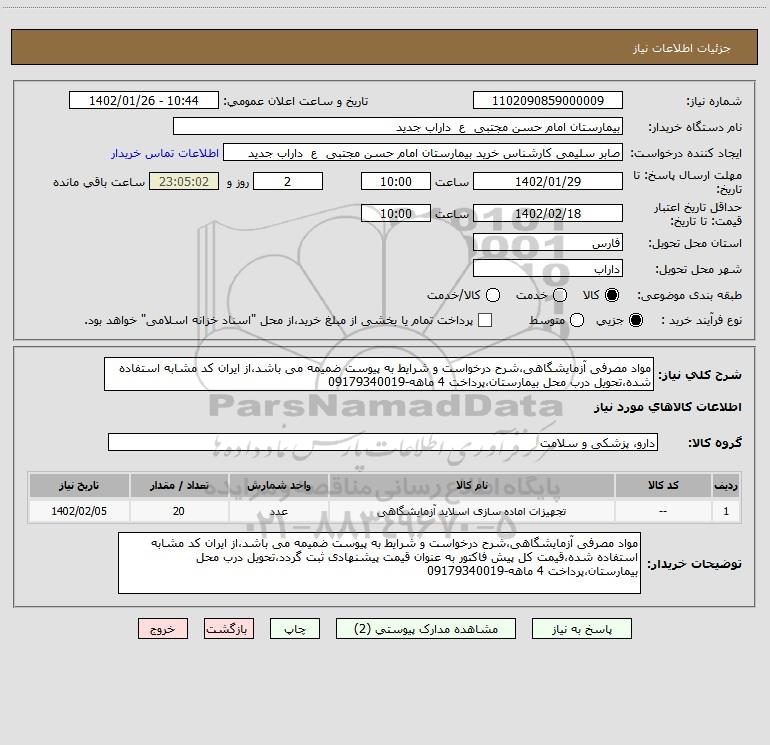Click price validity date 1402/02/18 field
The width and height of the screenshot is (770, 745).
548,213
